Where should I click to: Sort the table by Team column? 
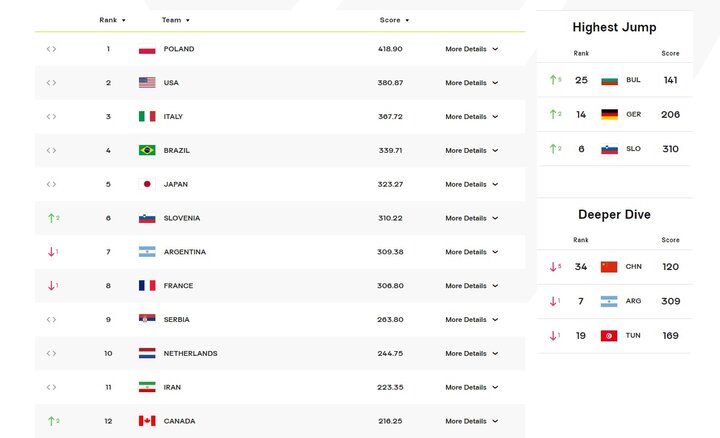(175, 20)
